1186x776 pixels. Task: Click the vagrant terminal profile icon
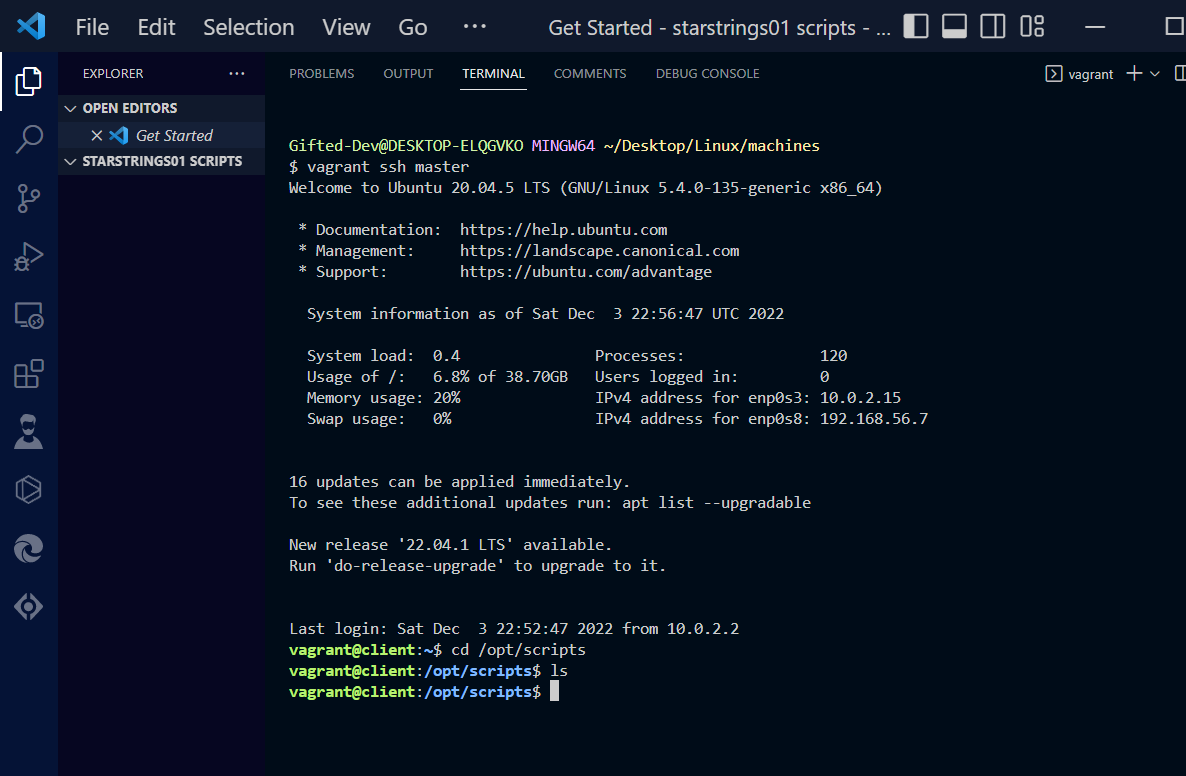[1054, 73]
